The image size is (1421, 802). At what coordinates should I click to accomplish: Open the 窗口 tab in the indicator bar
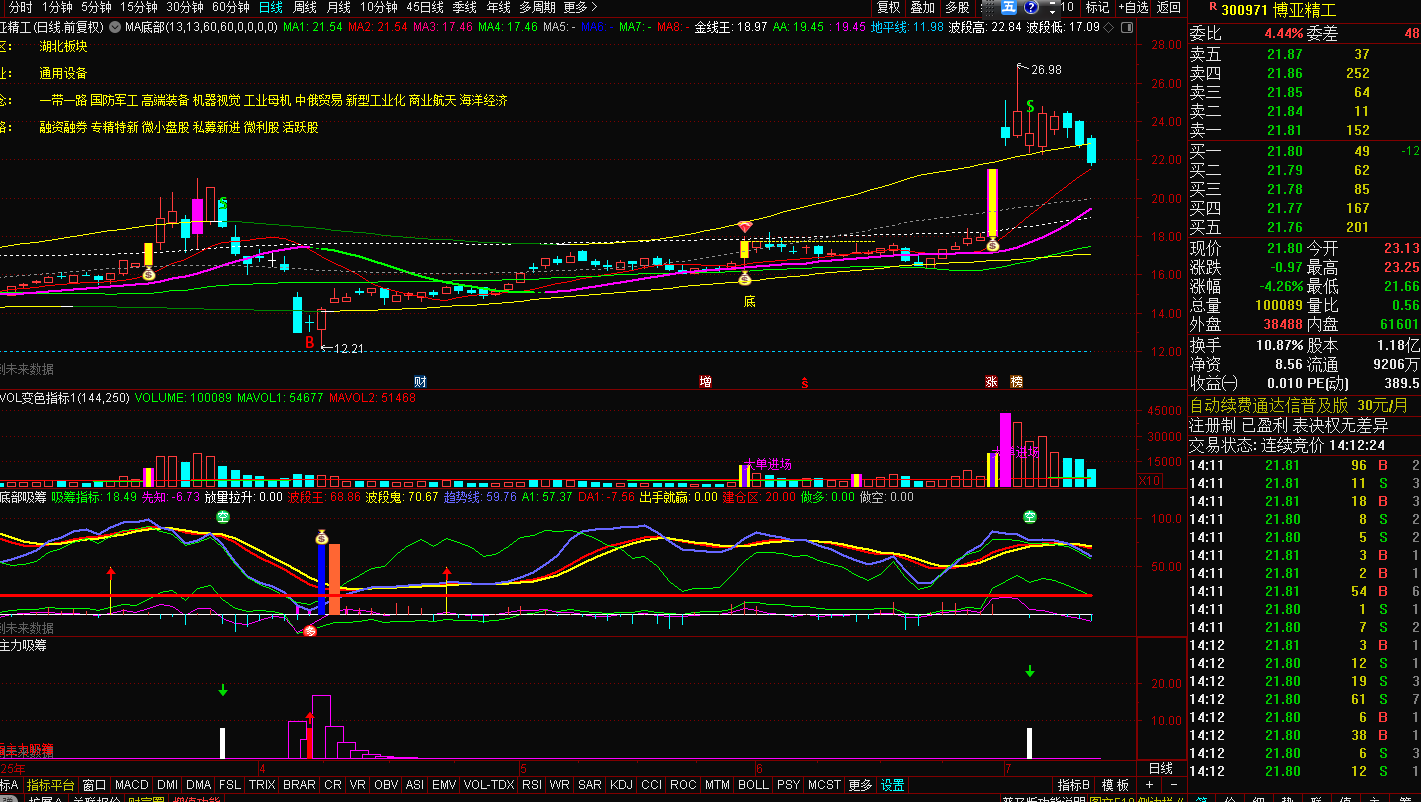click(x=94, y=785)
